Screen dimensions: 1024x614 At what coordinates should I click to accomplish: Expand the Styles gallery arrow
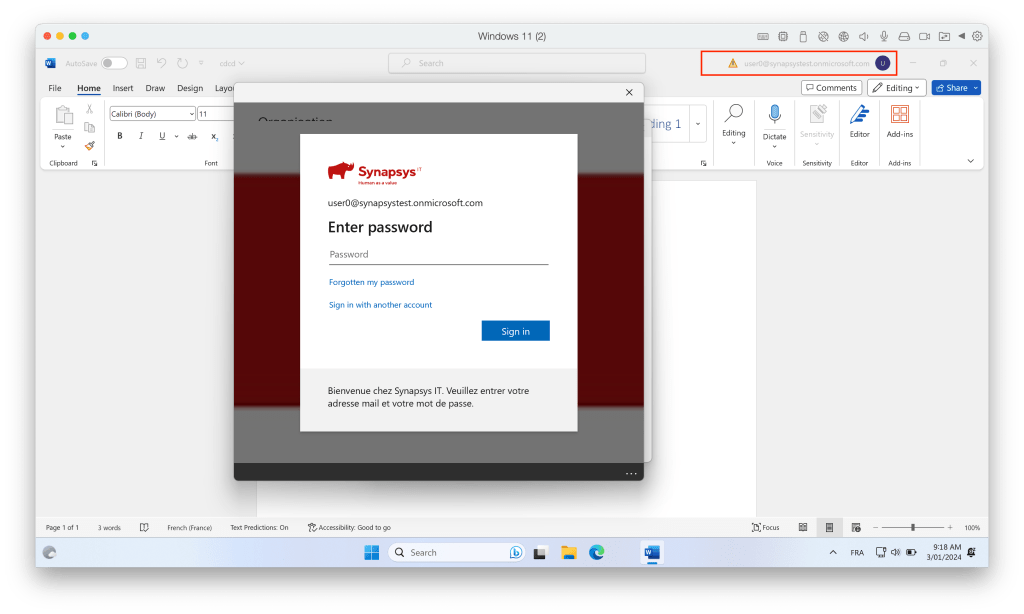[698, 124]
